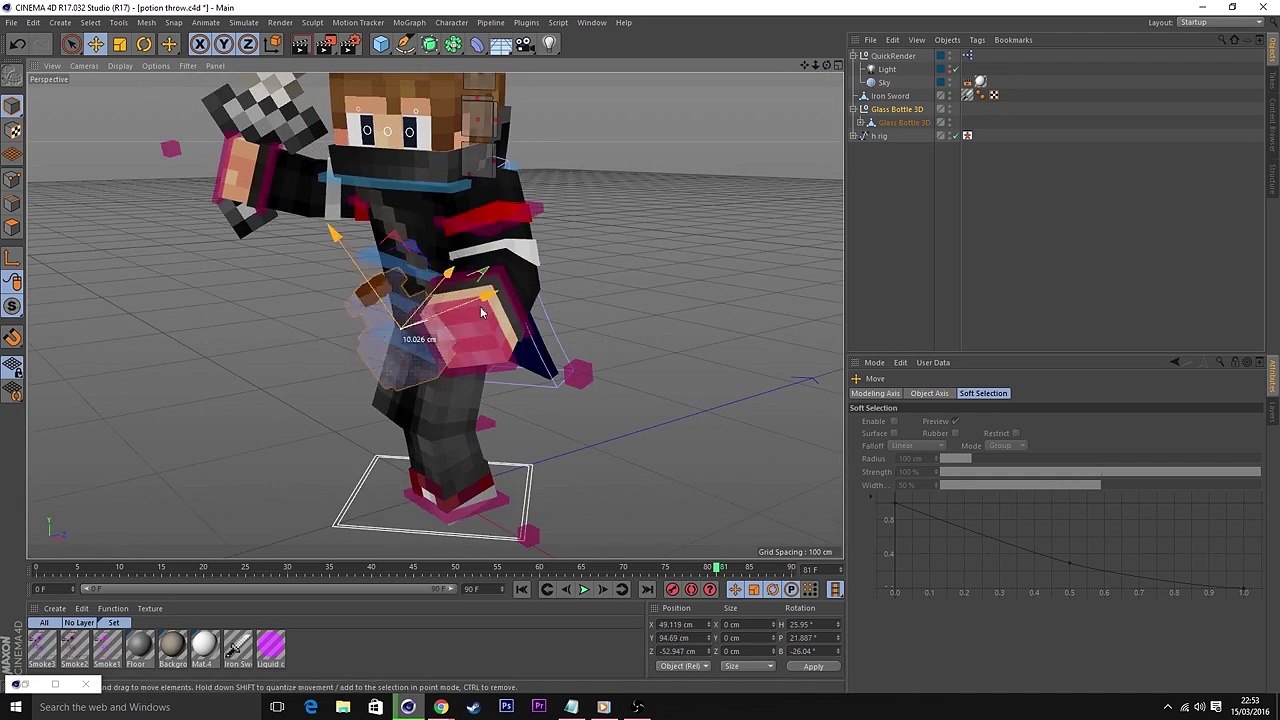Image resolution: width=1280 pixels, height=720 pixels.
Task: Click the green timeline playhead marker
Action: pos(716,568)
